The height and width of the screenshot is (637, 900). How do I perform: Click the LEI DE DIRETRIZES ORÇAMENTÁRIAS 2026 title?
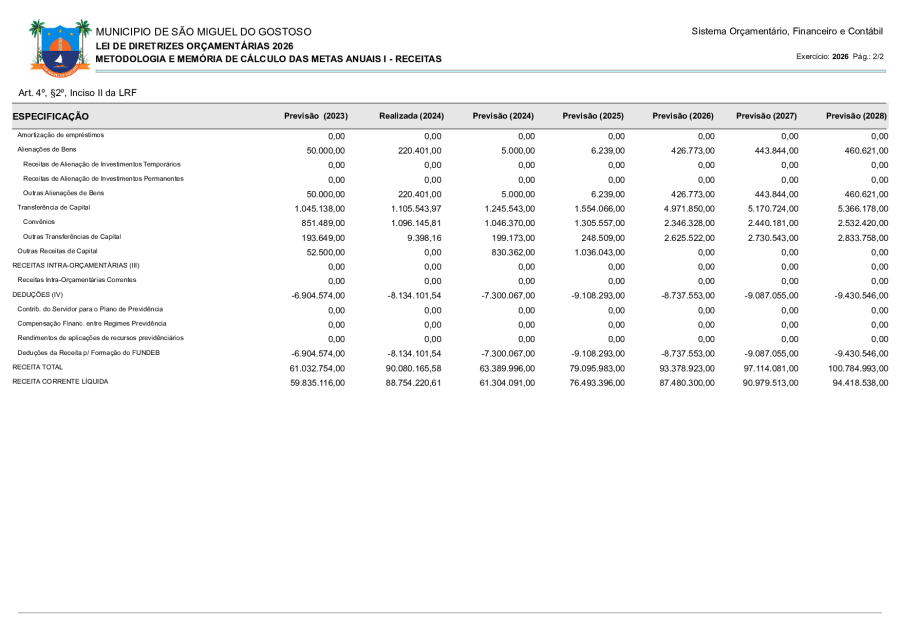tap(195, 46)
